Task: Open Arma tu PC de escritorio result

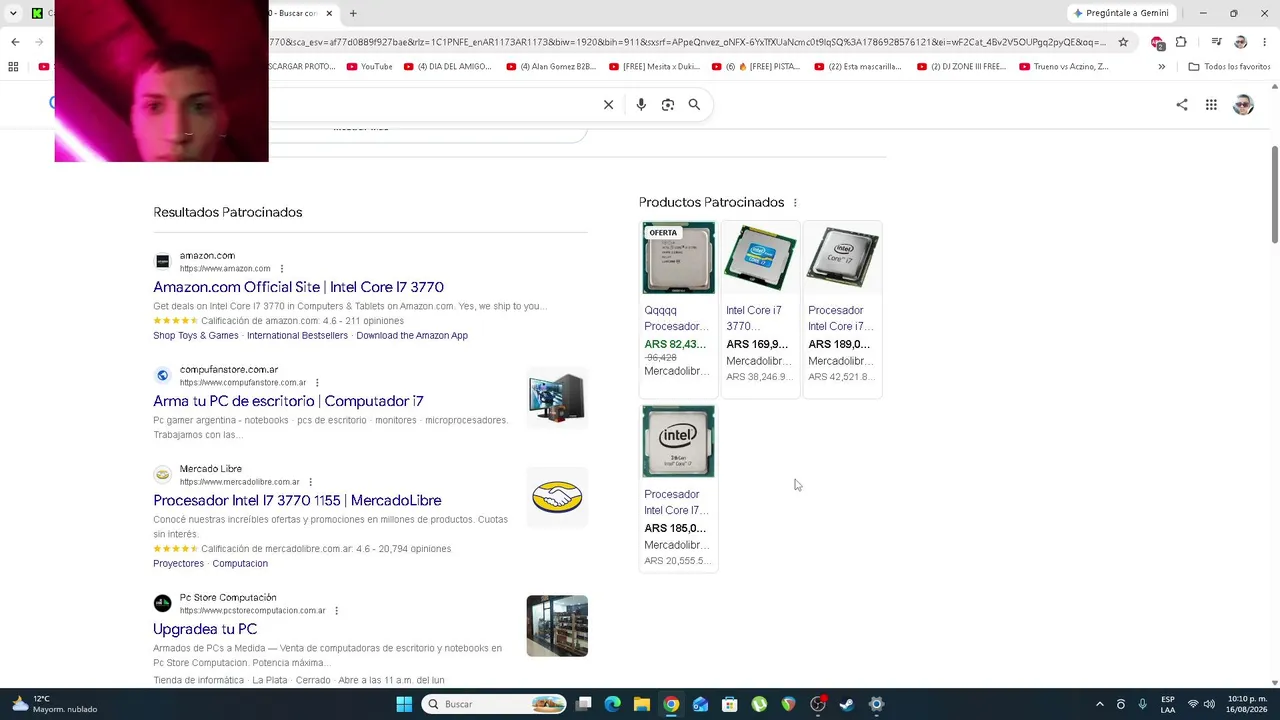Action: coord(288,401)
